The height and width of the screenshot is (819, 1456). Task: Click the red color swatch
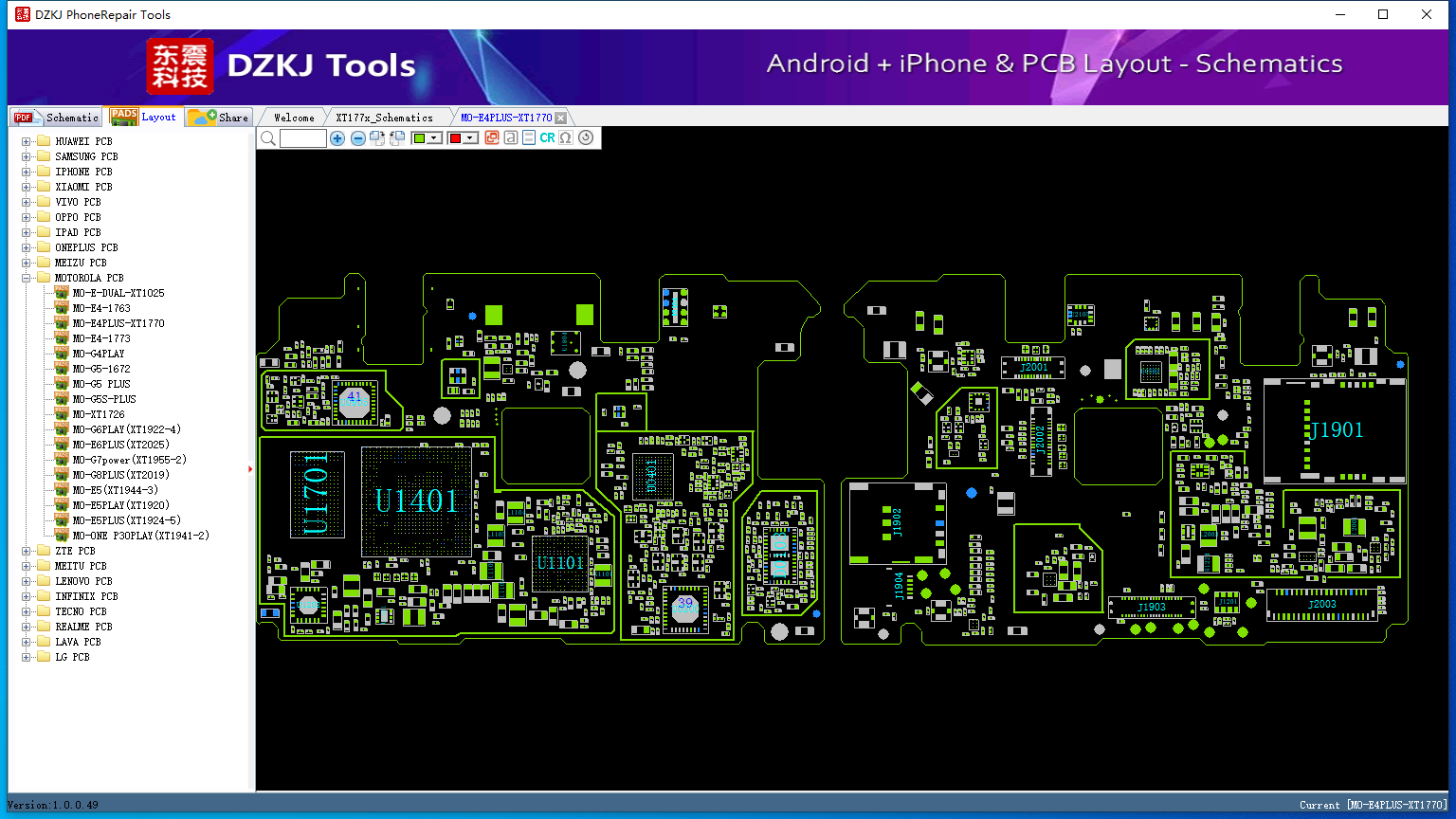coord(455,138)
